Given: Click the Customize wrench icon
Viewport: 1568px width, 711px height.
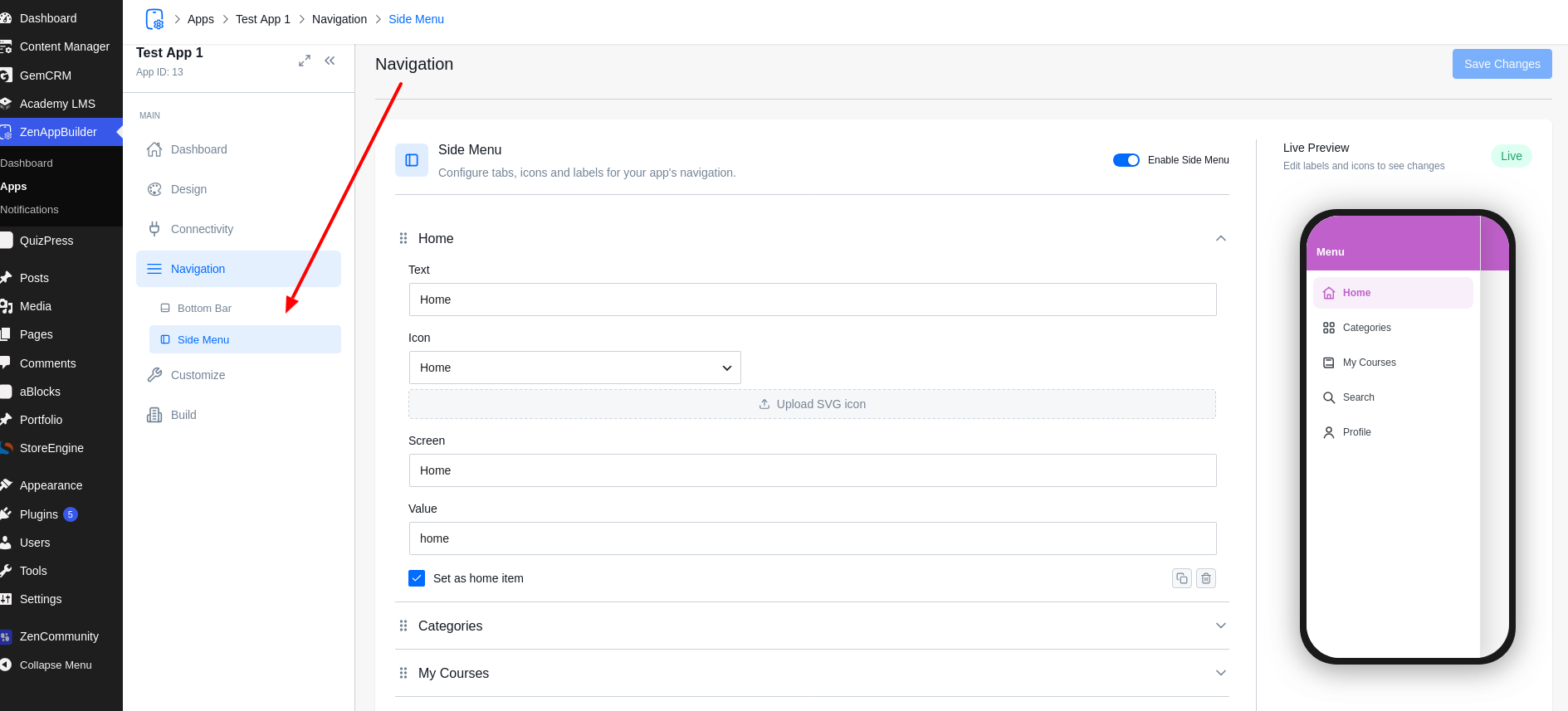Looking at the screenshot, I should click(154, 375).
